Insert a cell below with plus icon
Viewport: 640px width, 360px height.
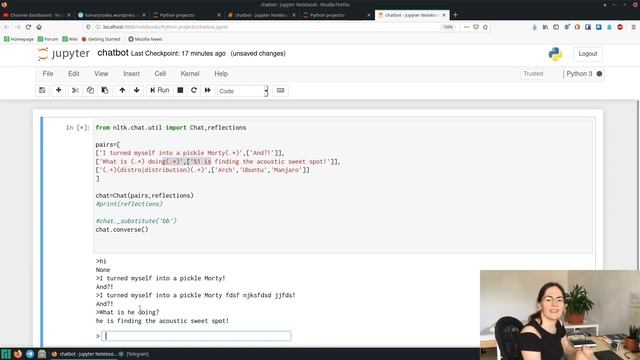click(58, 90)
